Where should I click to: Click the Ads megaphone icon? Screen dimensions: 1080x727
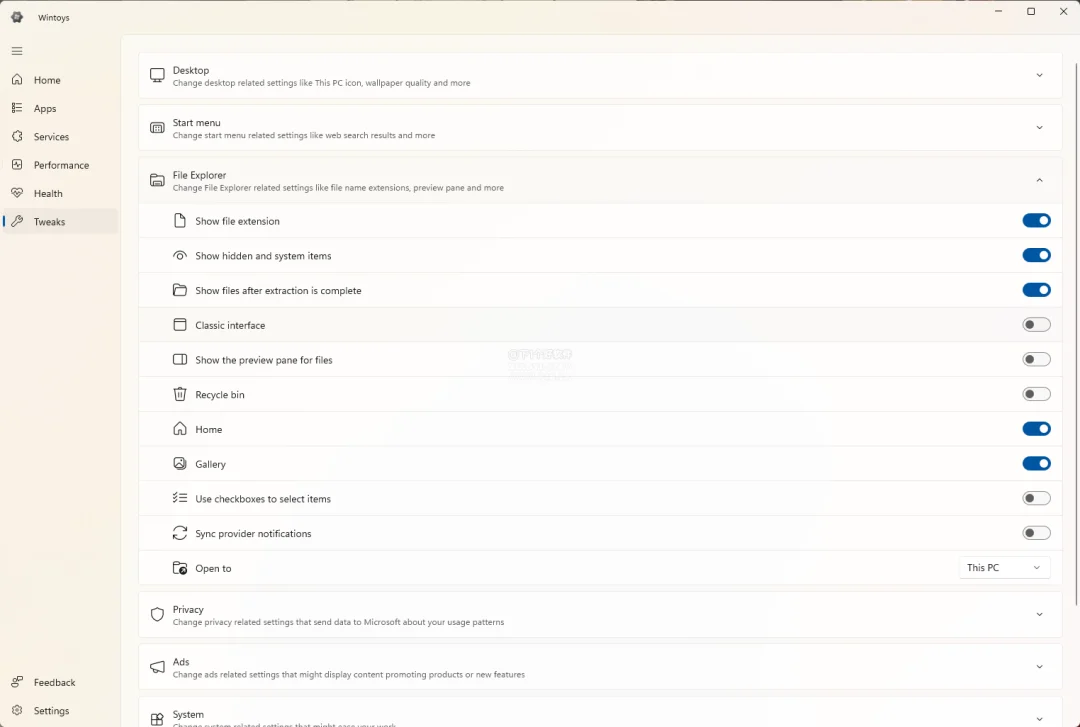click(x=157, y=667)
